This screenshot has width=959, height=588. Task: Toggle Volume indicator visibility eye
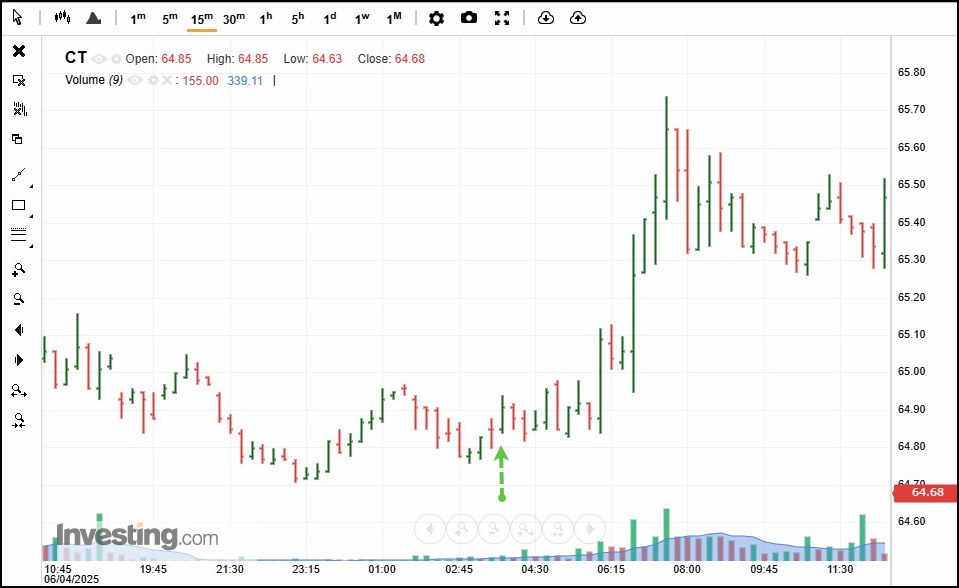click(135, 80)
